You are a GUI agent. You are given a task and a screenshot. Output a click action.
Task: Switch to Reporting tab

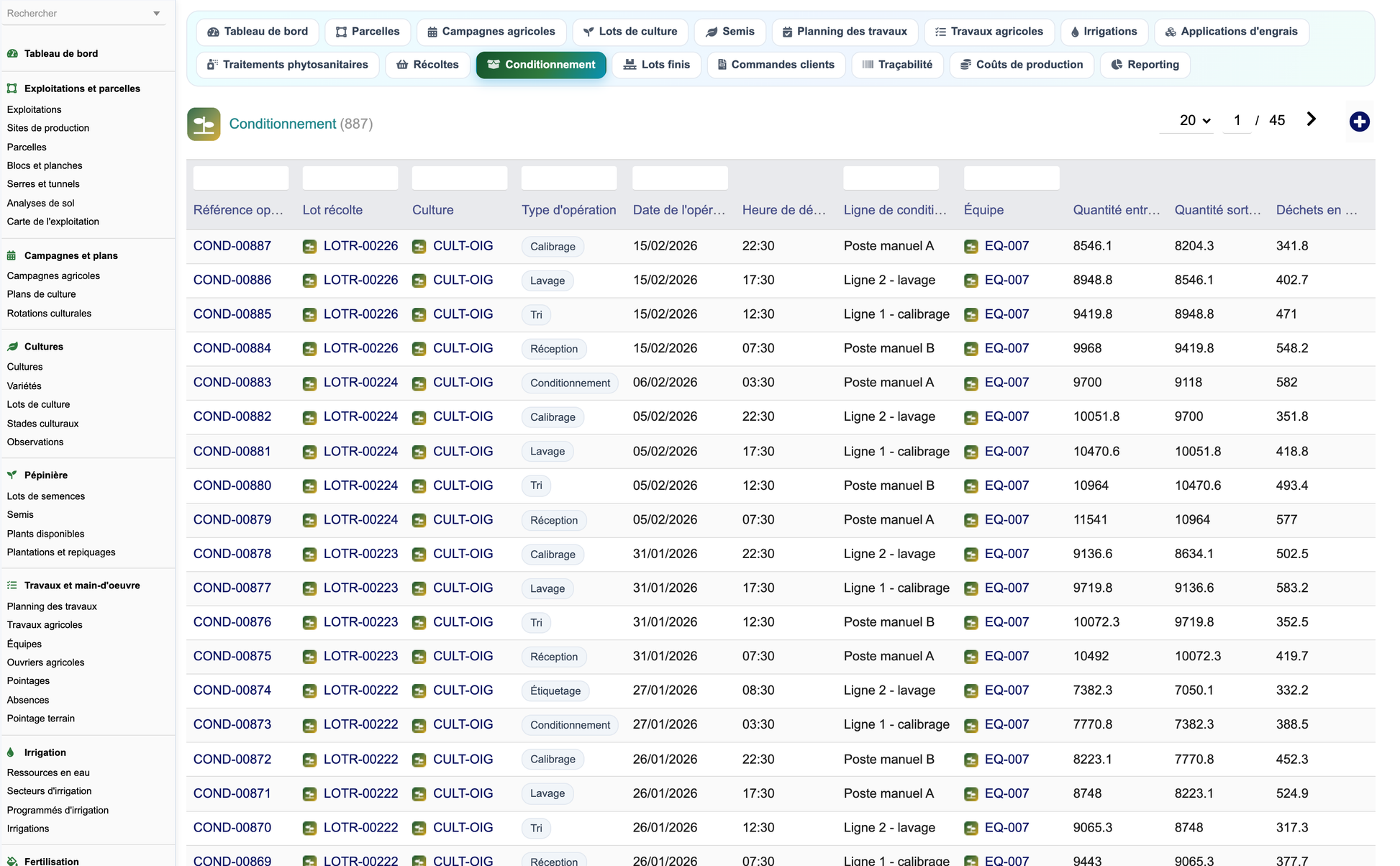point(1145,65)
